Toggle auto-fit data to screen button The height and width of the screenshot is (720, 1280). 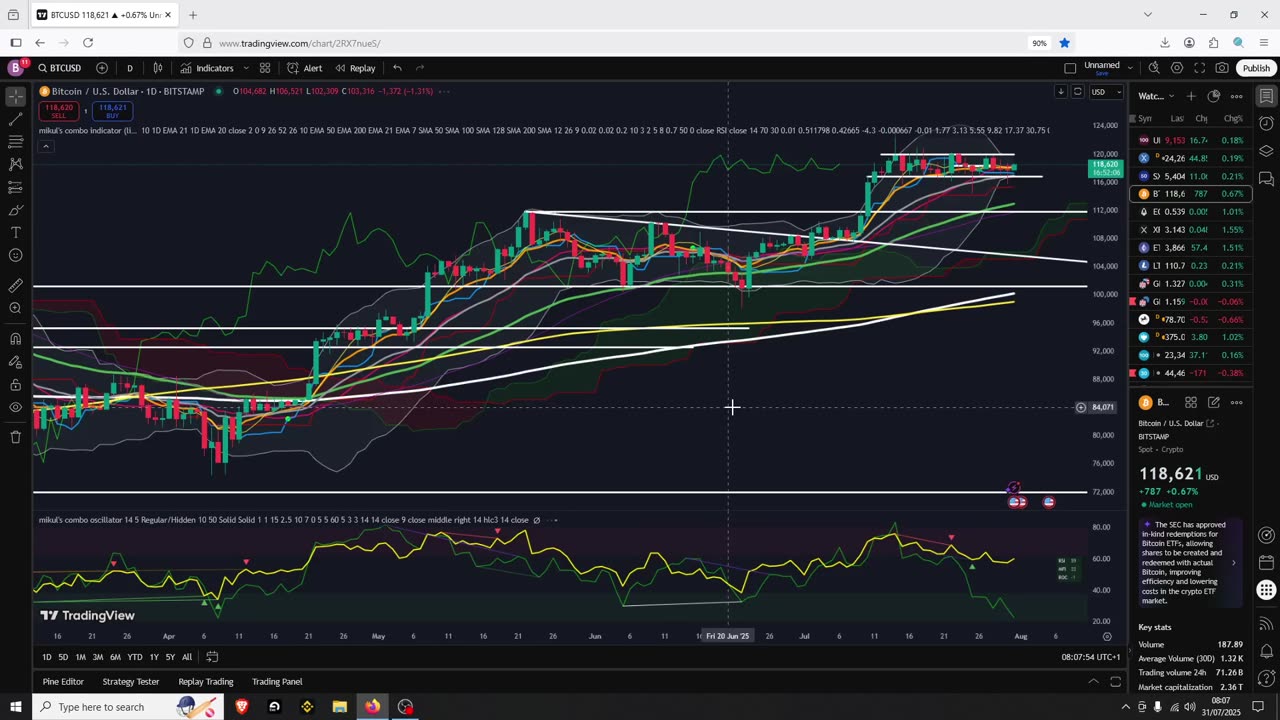[x=1078, y=92]
